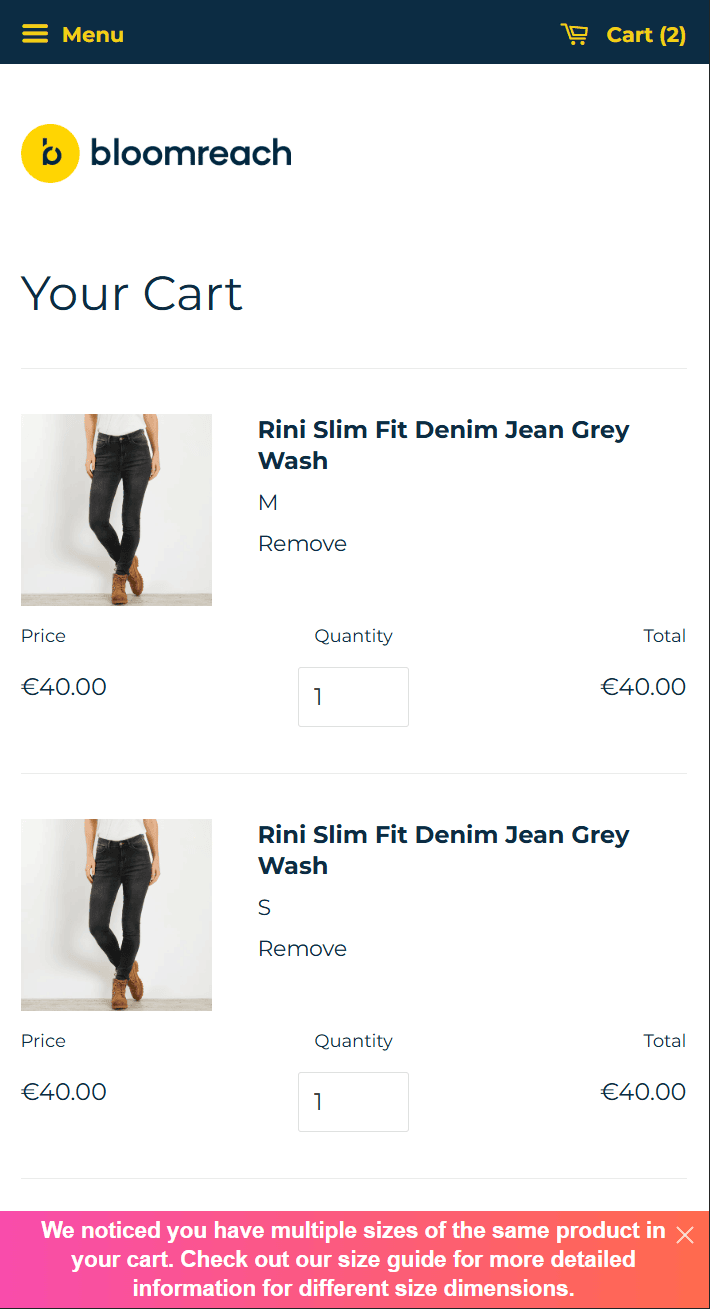
Task: Click the M size label
Action: click(268, 503)
